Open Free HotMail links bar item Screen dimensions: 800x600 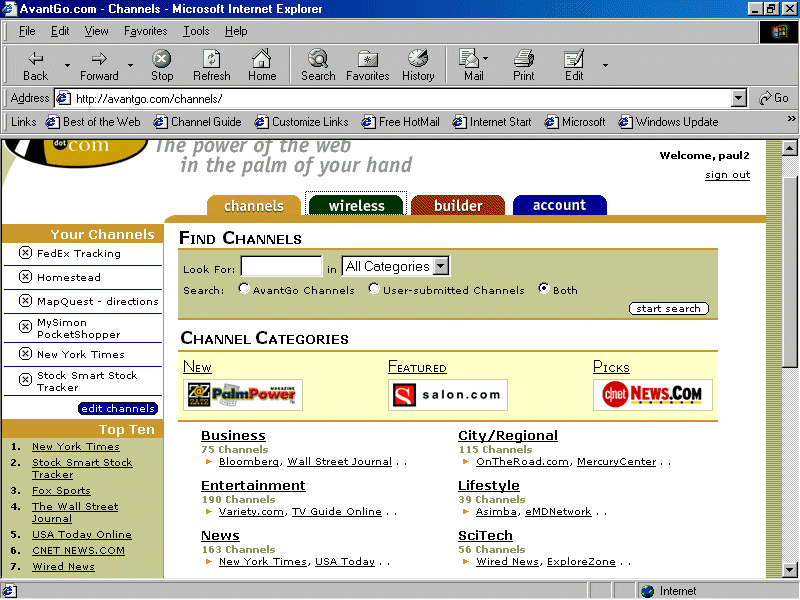(401, 122)
